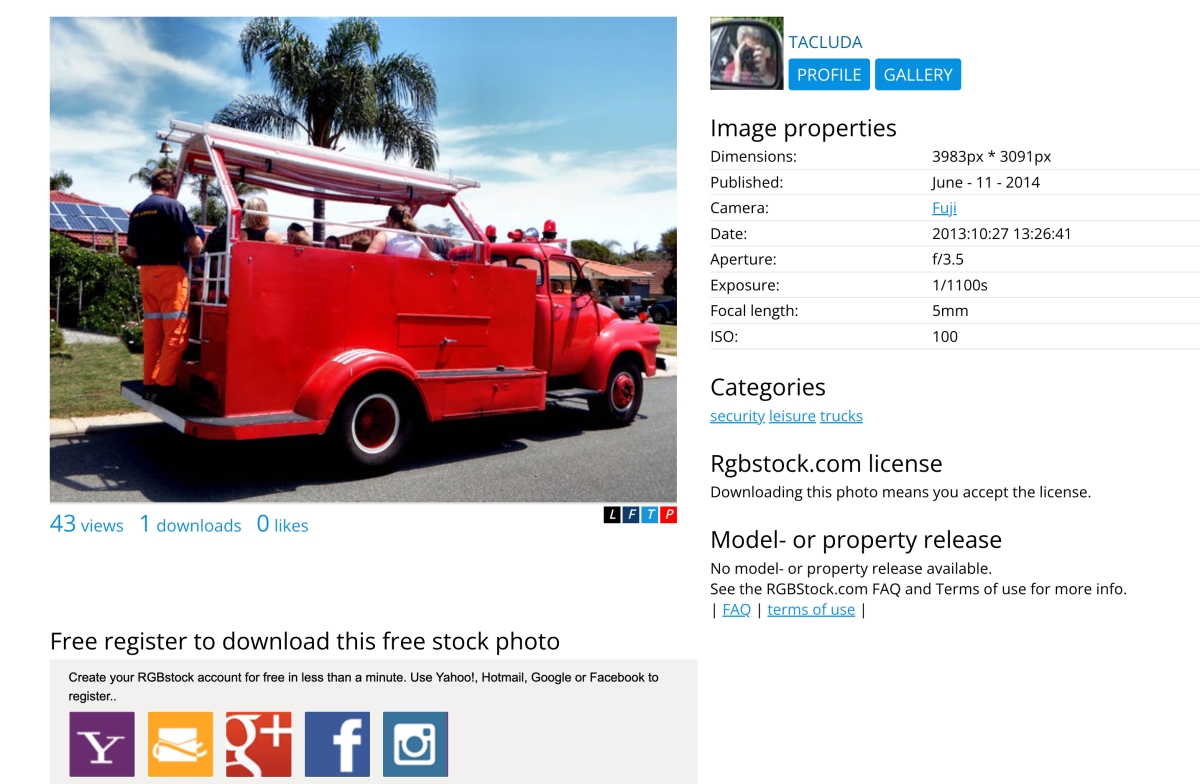This screenshot has width=1200, height=784.
Task: Click the black L badge under photo
Action: (612, 515)
